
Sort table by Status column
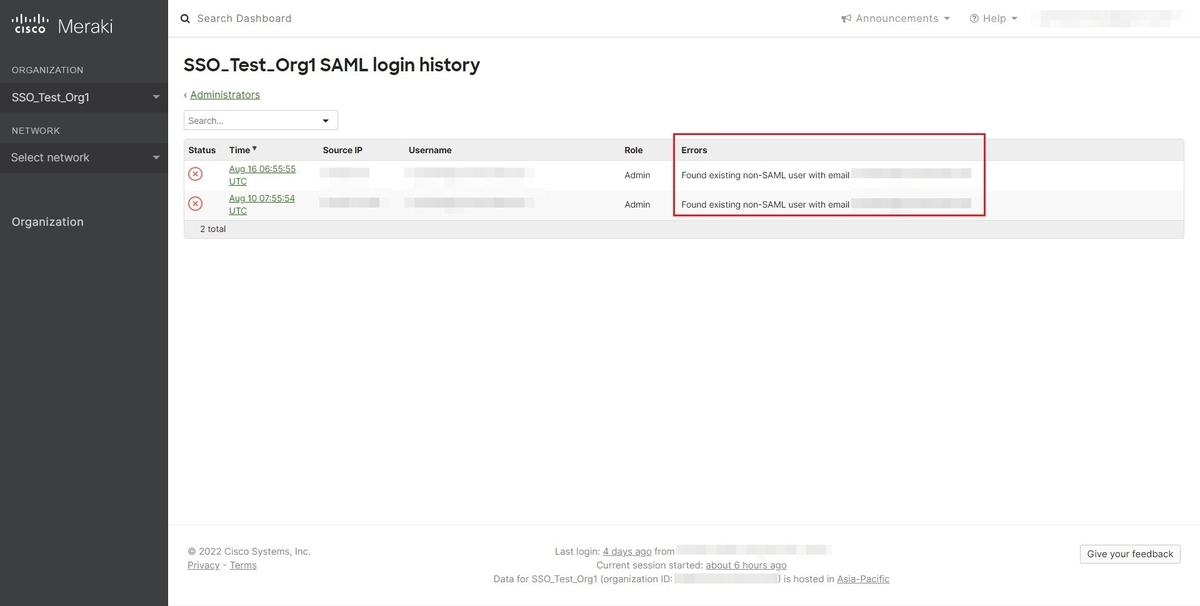(202, 150)
